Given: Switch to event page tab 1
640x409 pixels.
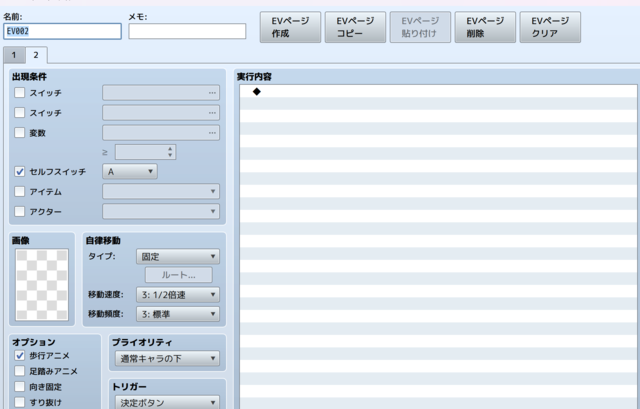Looking at the screenshot, I should (x=14, y=55).
